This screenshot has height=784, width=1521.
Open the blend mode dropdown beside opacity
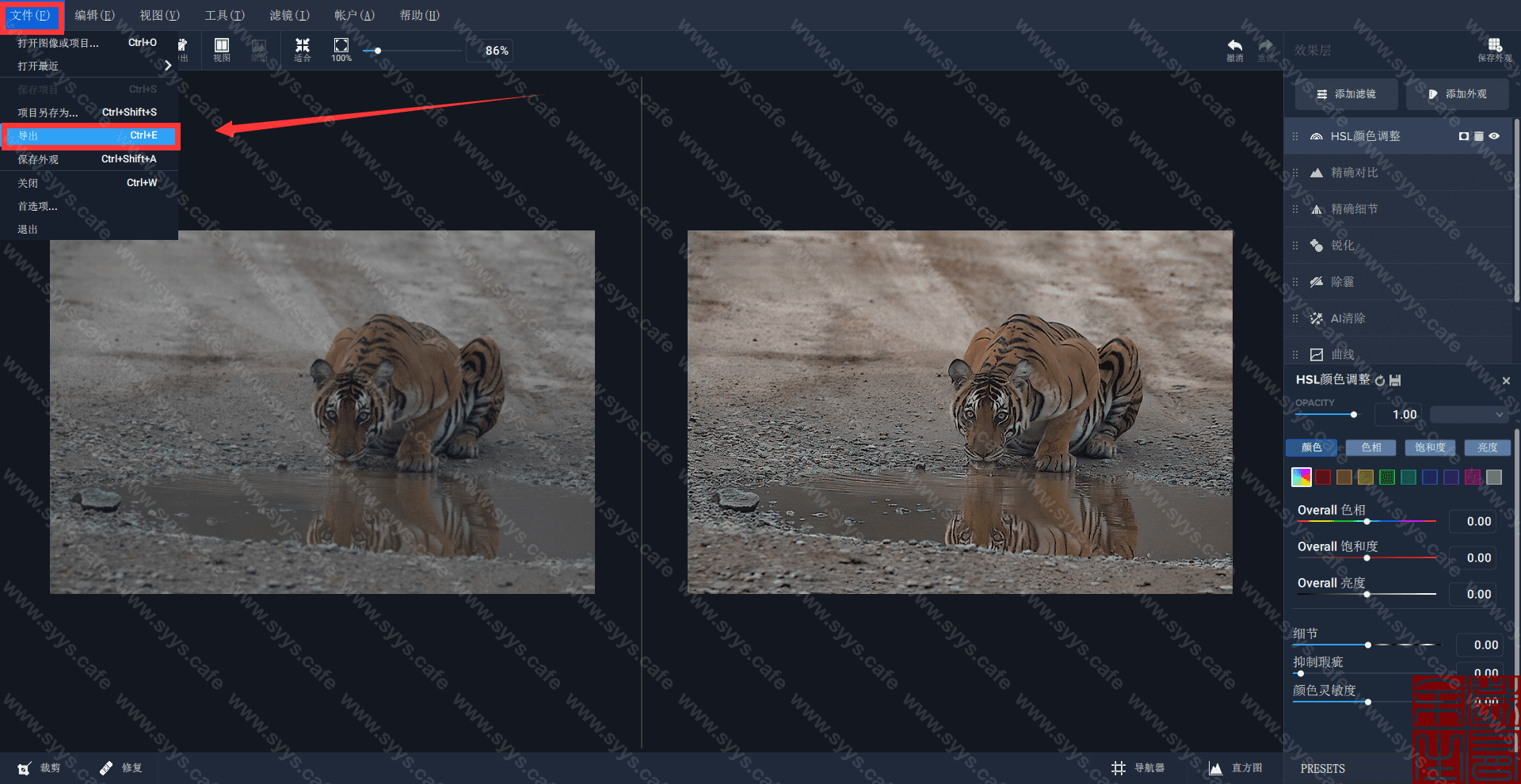pos(1468,414)
